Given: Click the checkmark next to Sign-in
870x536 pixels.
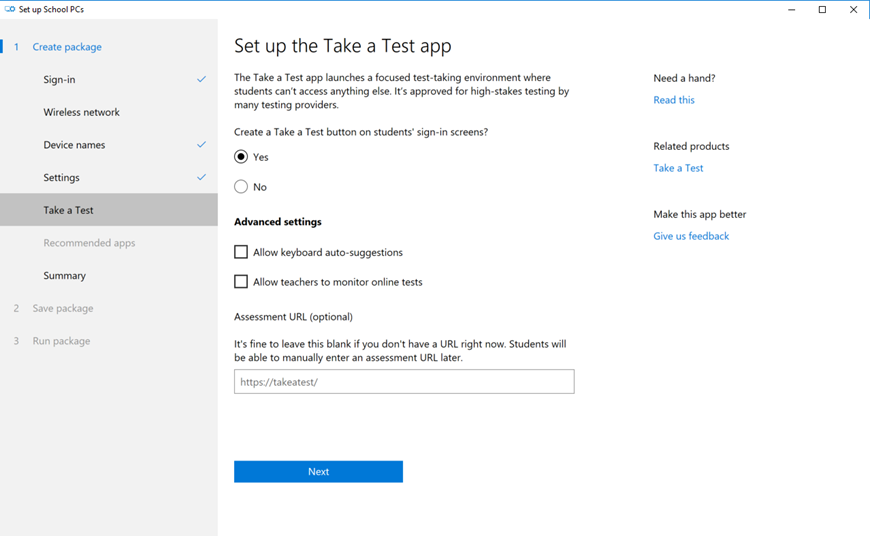Looking at the screenshot, I should [x=201, y=80].
